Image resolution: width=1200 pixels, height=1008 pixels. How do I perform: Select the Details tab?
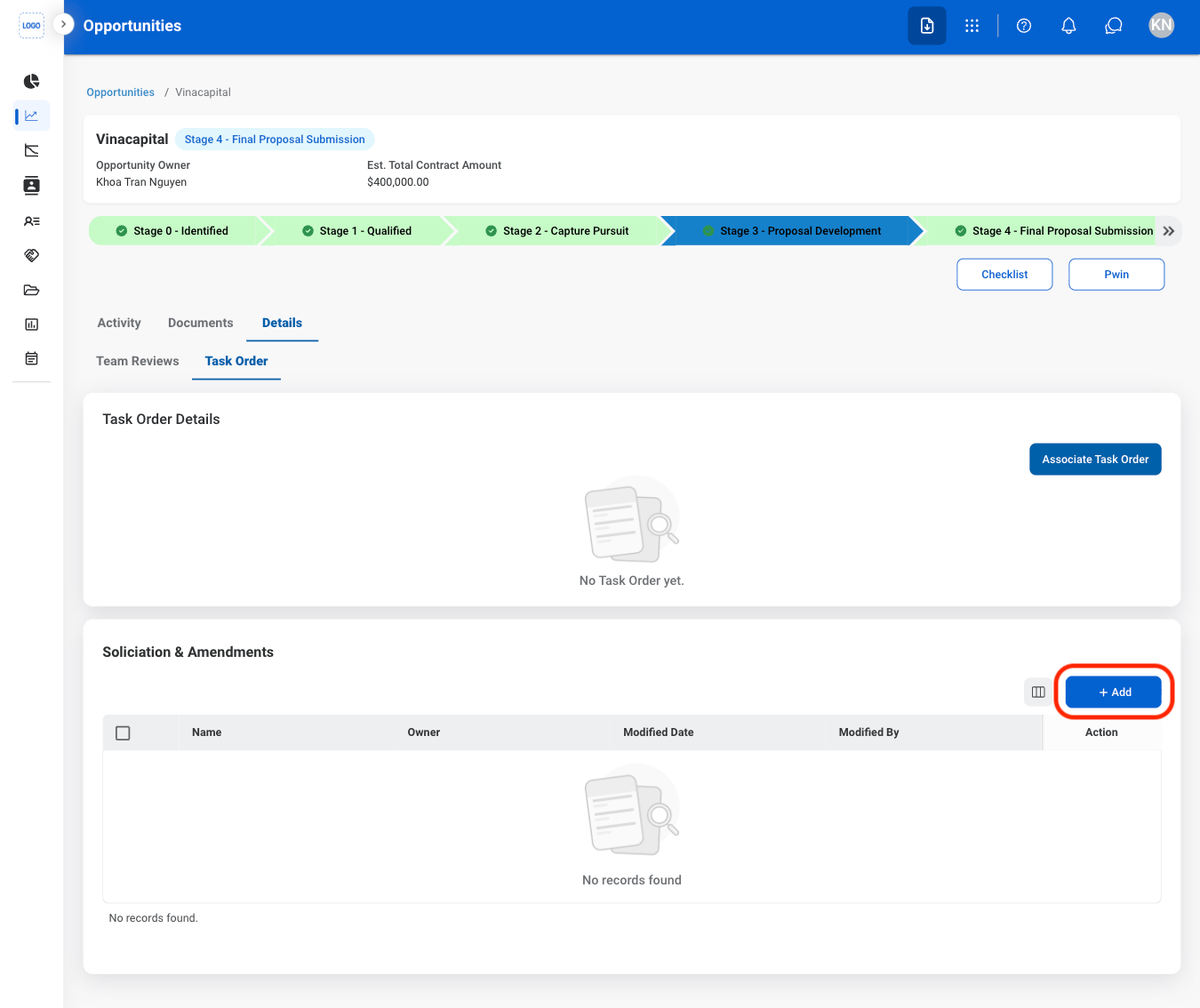pyautogui.click(x=282, y=324)
